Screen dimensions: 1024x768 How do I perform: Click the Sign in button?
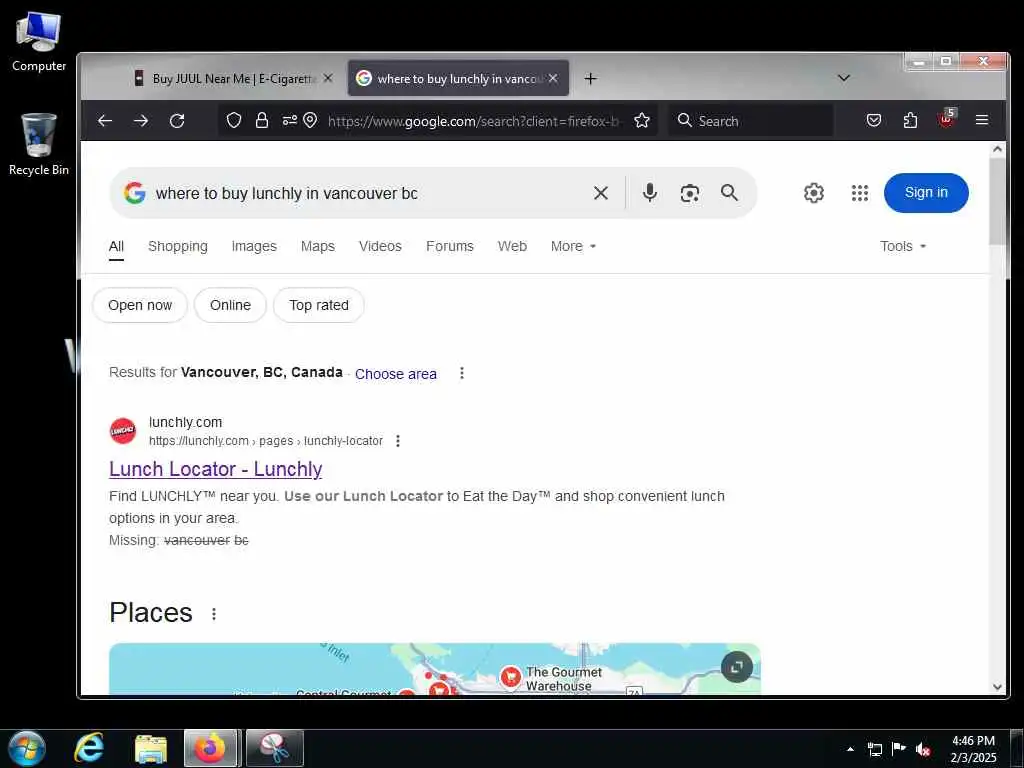point(926,193)
